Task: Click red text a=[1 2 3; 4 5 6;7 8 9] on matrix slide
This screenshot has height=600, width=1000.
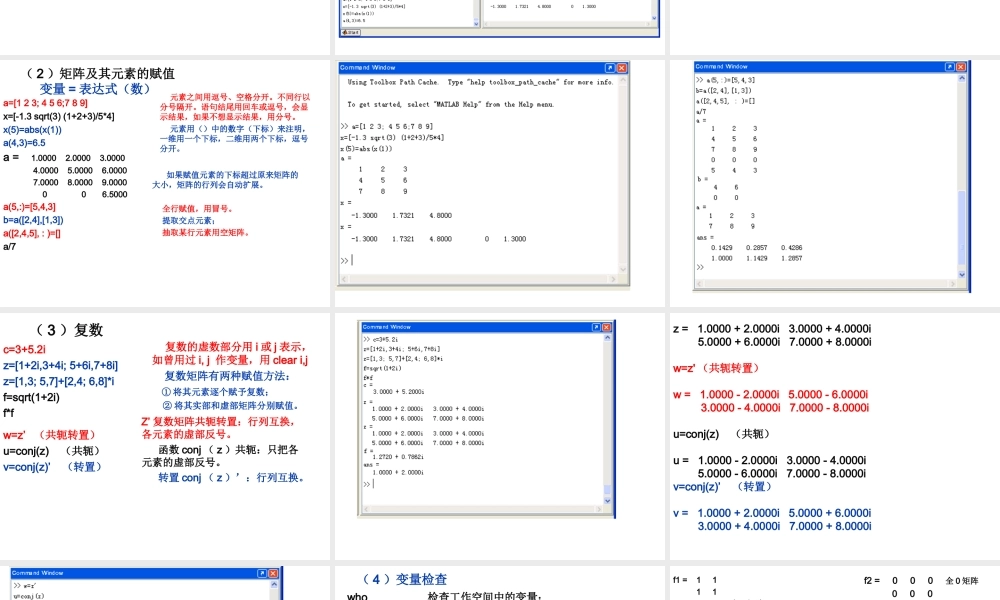Action: coord(45,103)
